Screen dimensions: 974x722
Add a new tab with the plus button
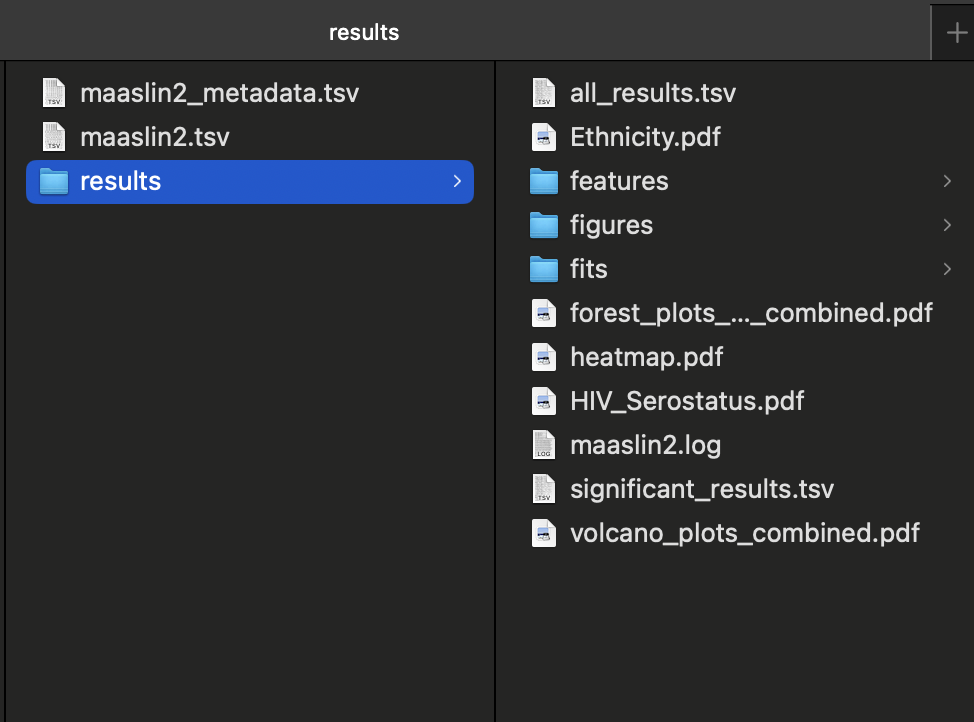point(955,32)
